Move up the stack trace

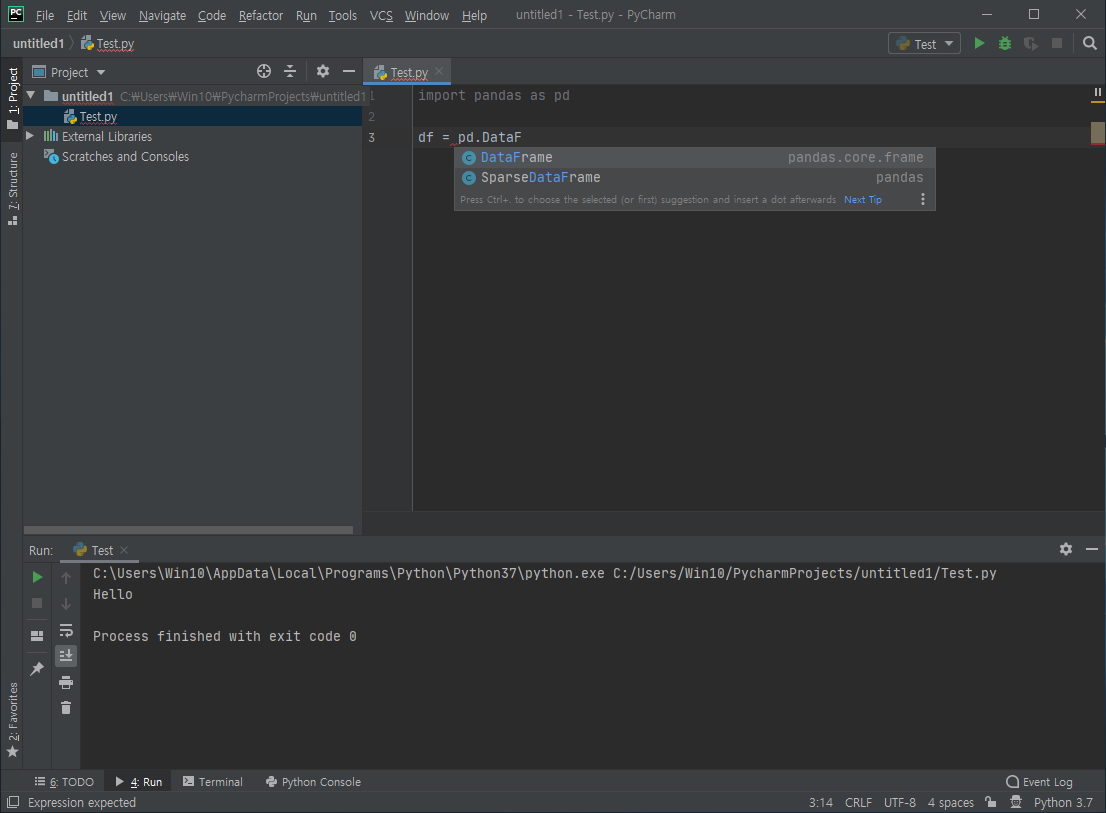click(x=66, y=577)
